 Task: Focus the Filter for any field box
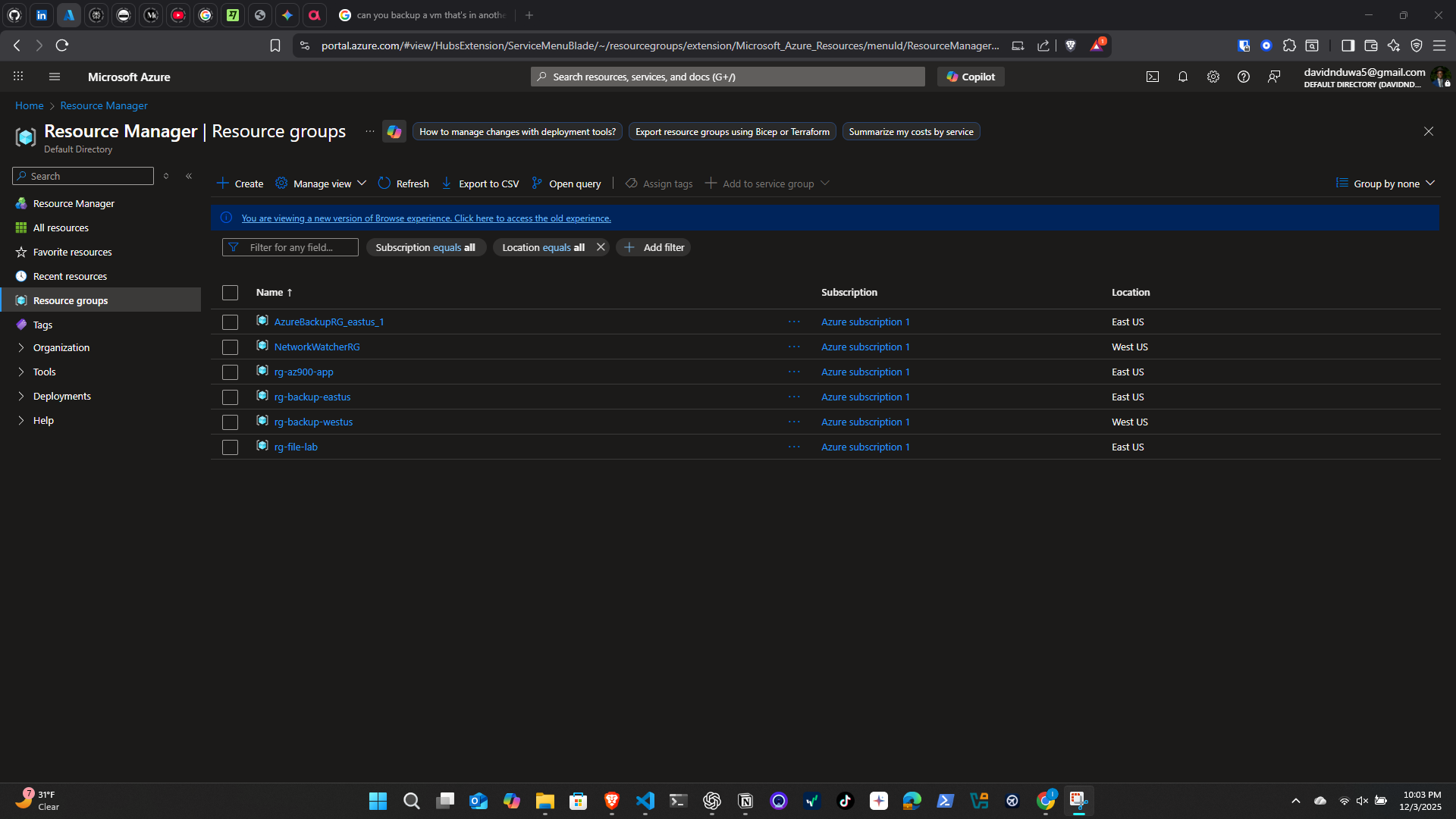point(290,247)
